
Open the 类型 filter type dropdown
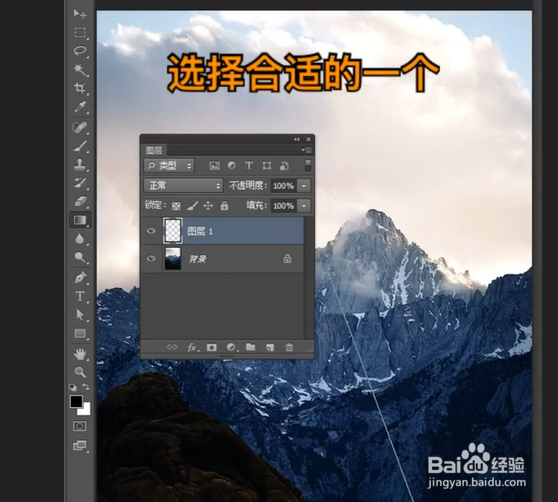tap(169, 165)
